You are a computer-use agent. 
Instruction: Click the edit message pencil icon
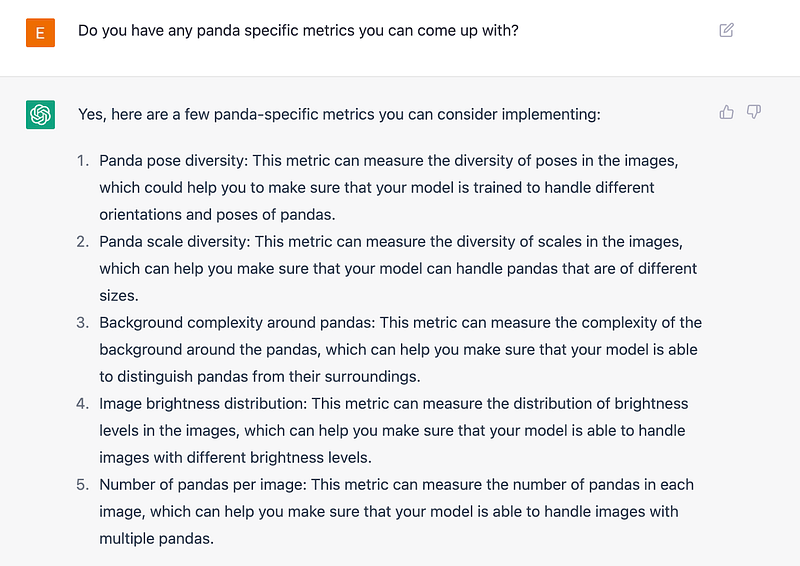(727, 30)
